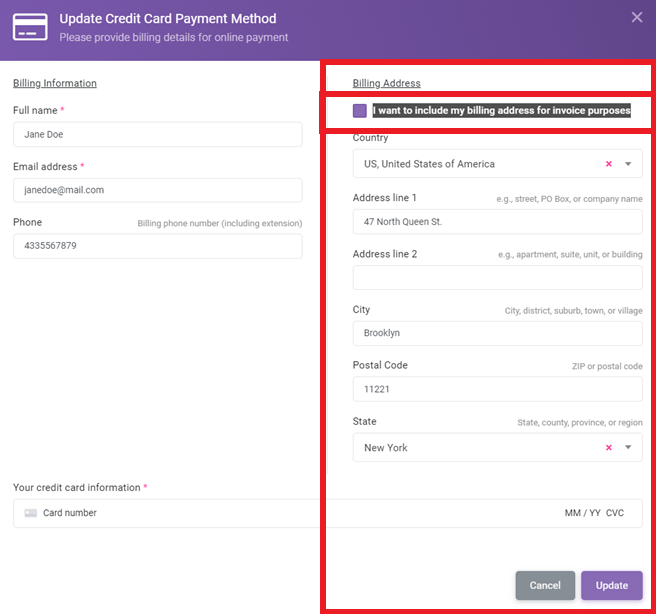Close the payment method dialog

(x=637, y=17)
